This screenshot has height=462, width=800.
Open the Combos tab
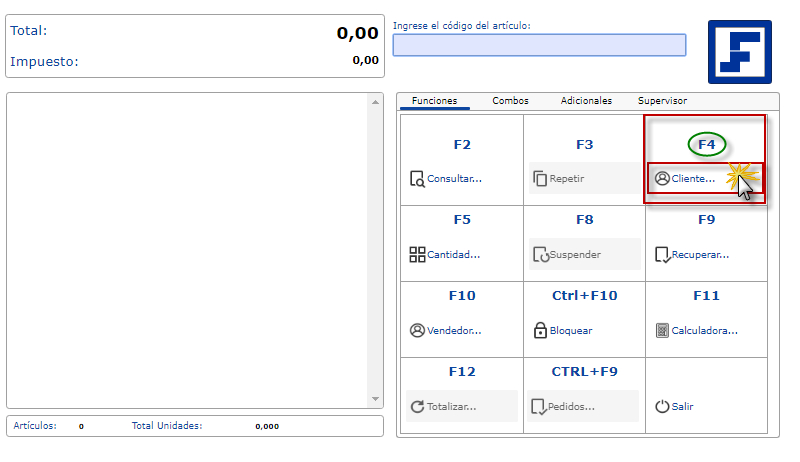[510, 101]
